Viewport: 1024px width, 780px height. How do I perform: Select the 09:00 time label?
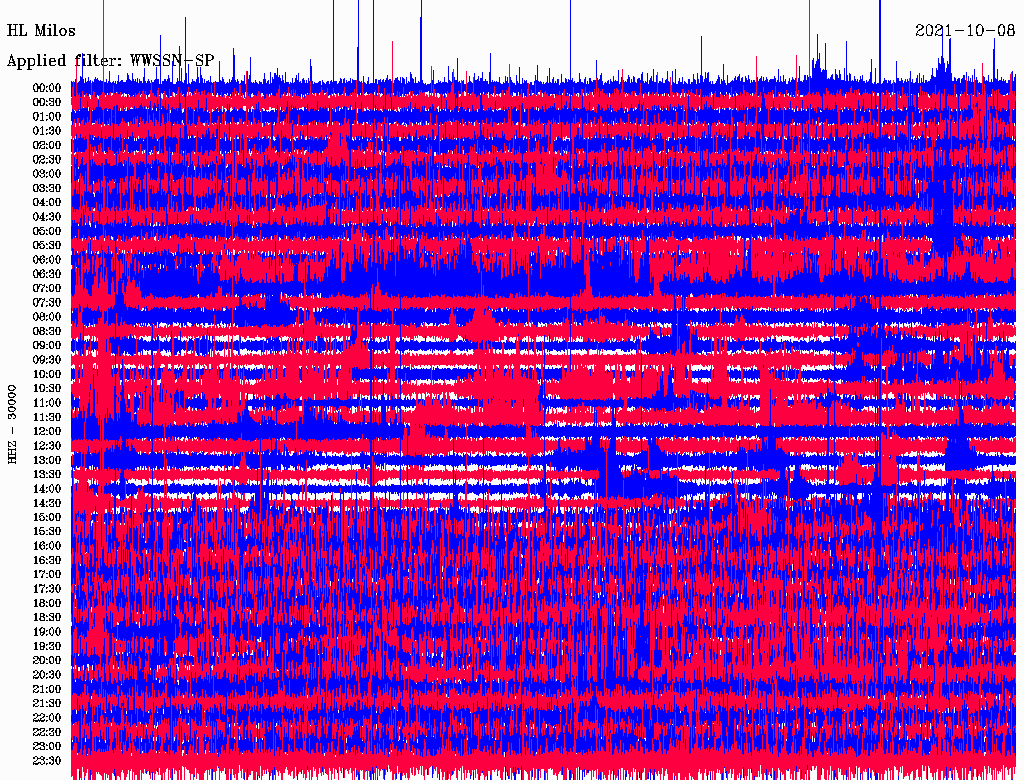47,346
